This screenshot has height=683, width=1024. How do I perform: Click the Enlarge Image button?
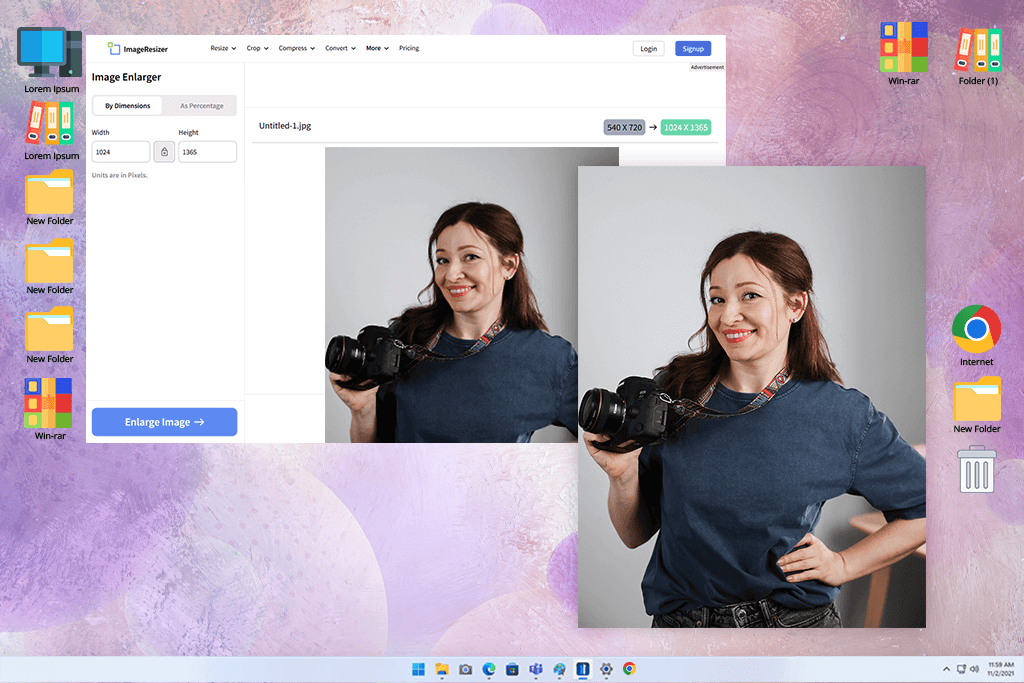point(165,422)
